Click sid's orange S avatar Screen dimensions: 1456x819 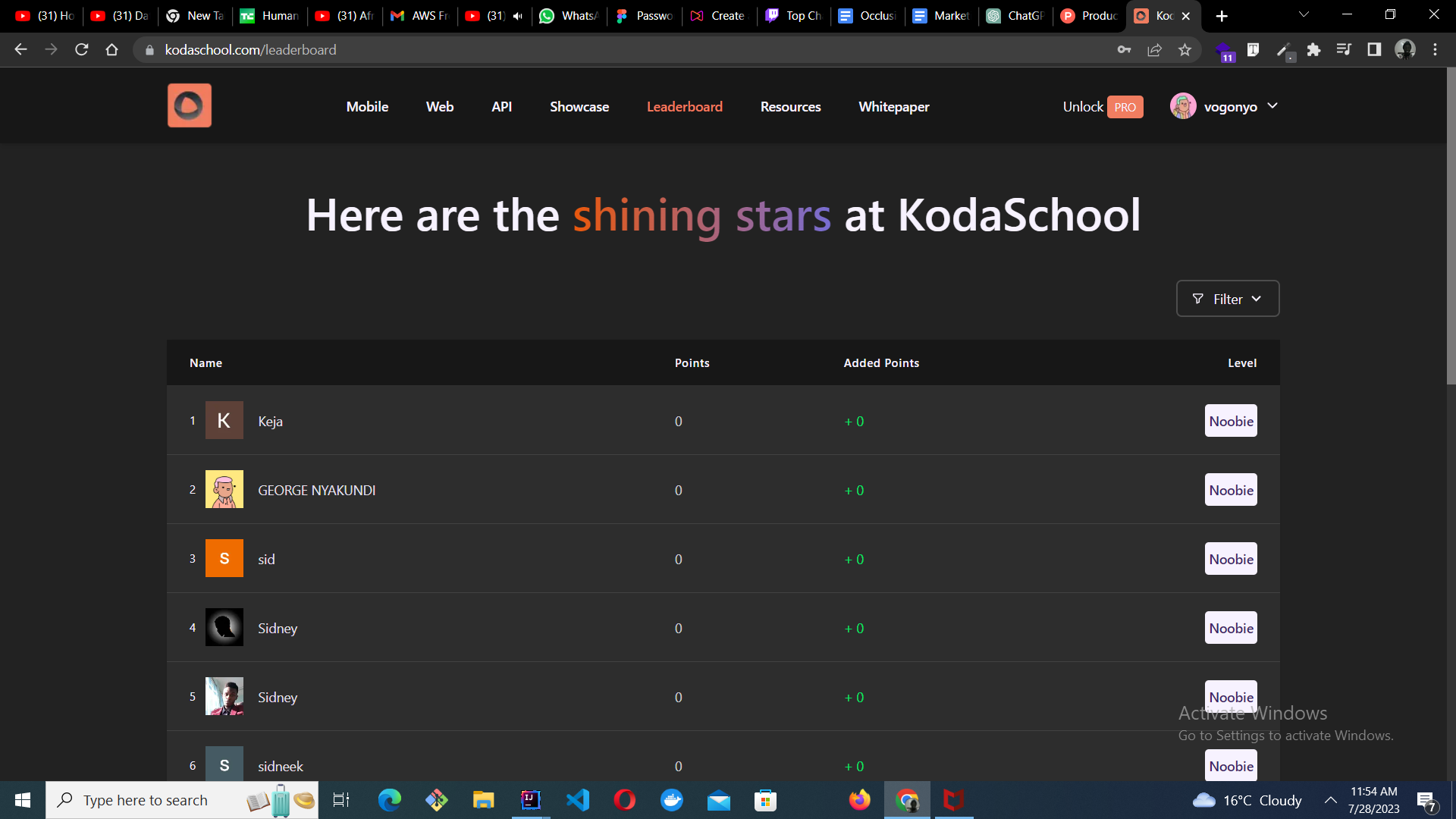click(224, 558)
